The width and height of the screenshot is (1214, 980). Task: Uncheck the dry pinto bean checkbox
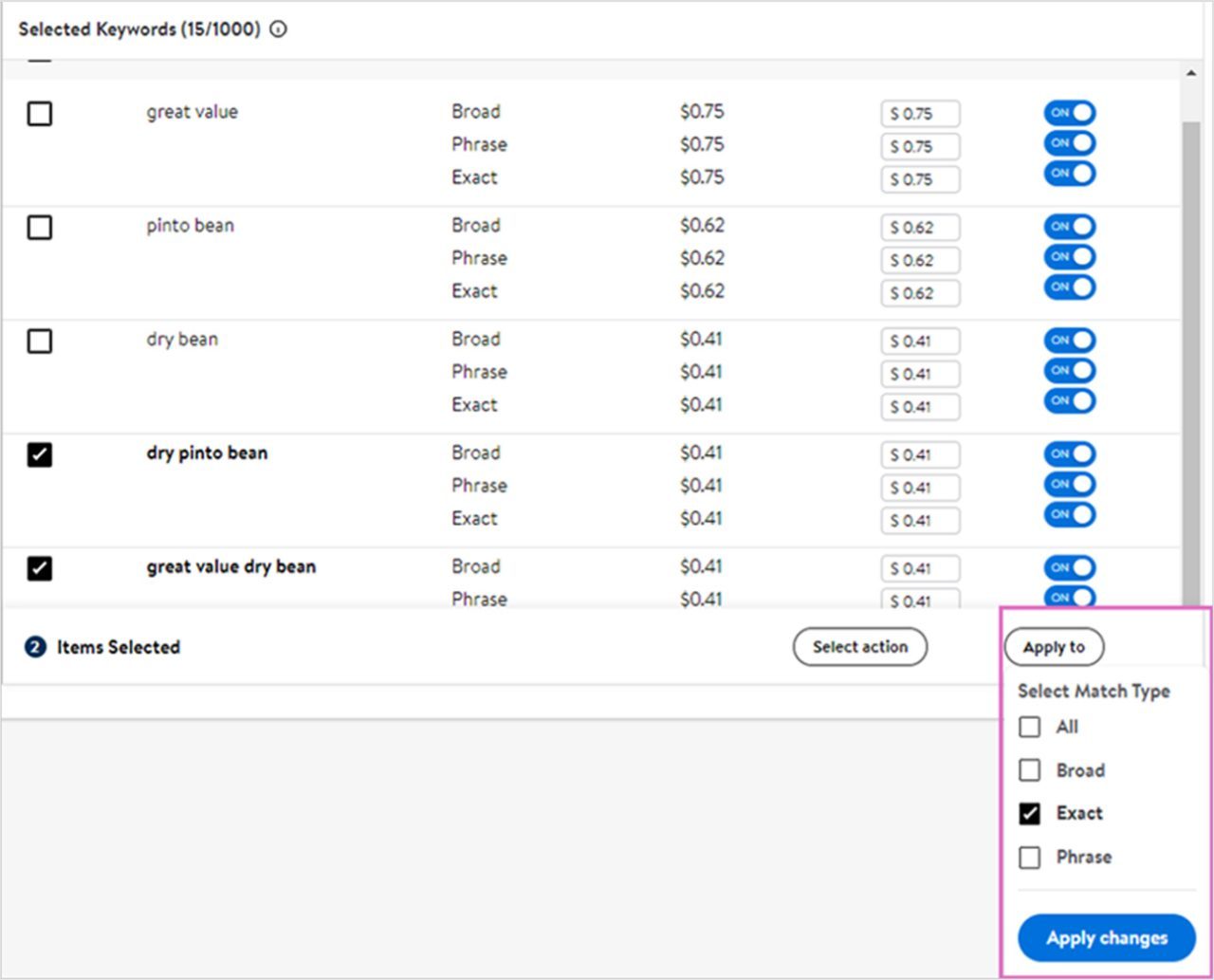tap(40, 455)
